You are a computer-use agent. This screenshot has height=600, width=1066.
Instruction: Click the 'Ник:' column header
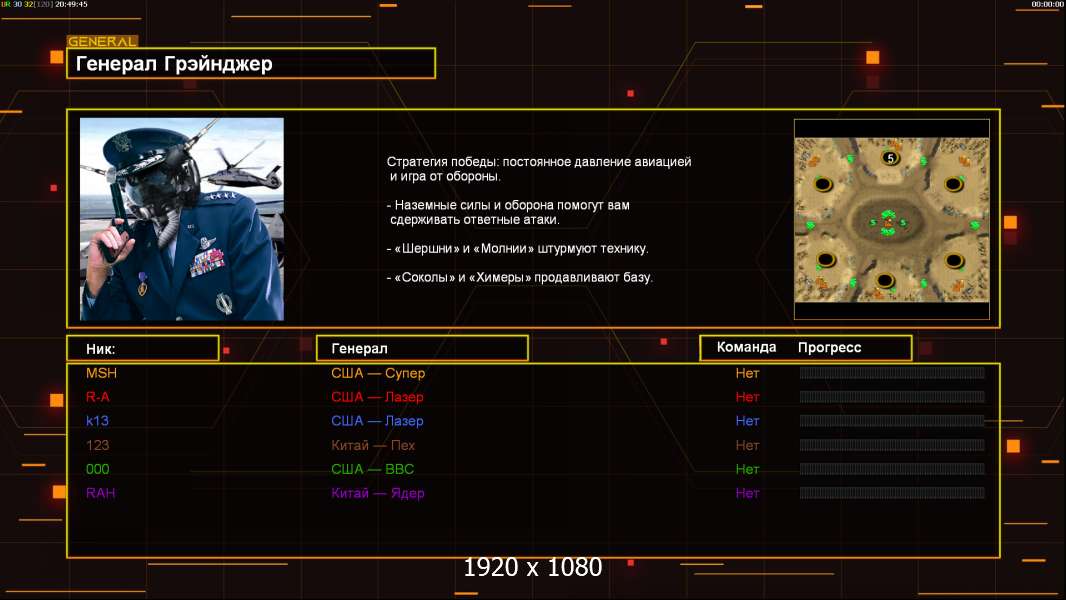pyautogui.click(x=143, y=349)
